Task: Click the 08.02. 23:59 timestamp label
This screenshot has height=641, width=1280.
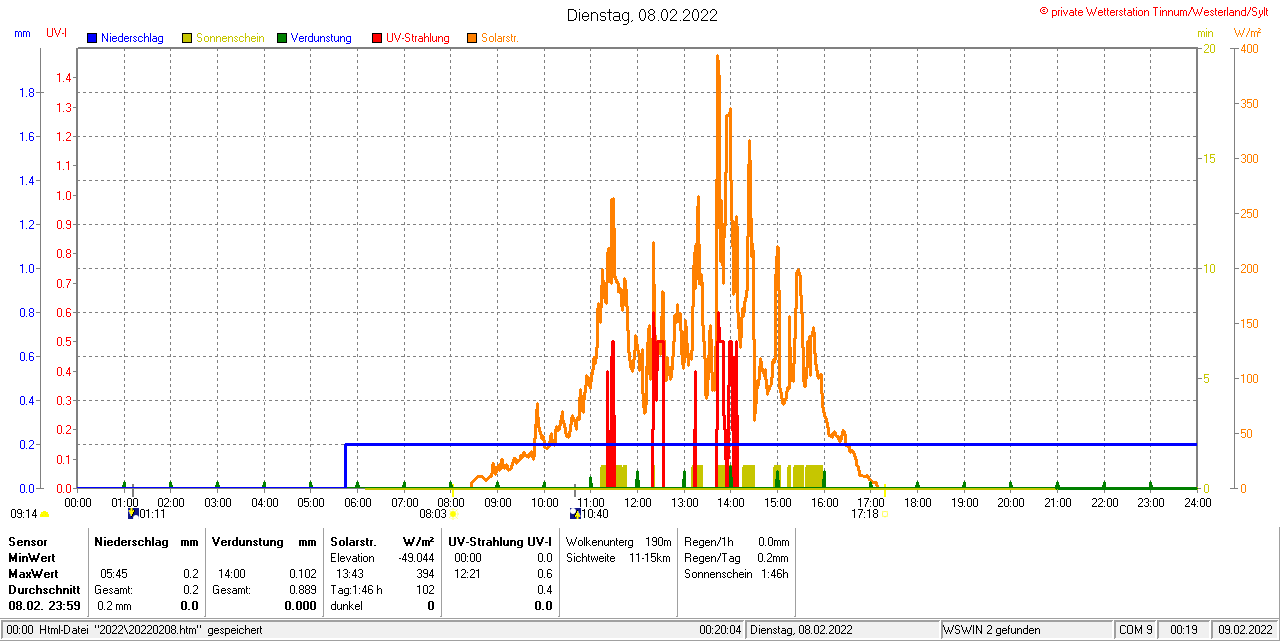Action: pos(44,606)
